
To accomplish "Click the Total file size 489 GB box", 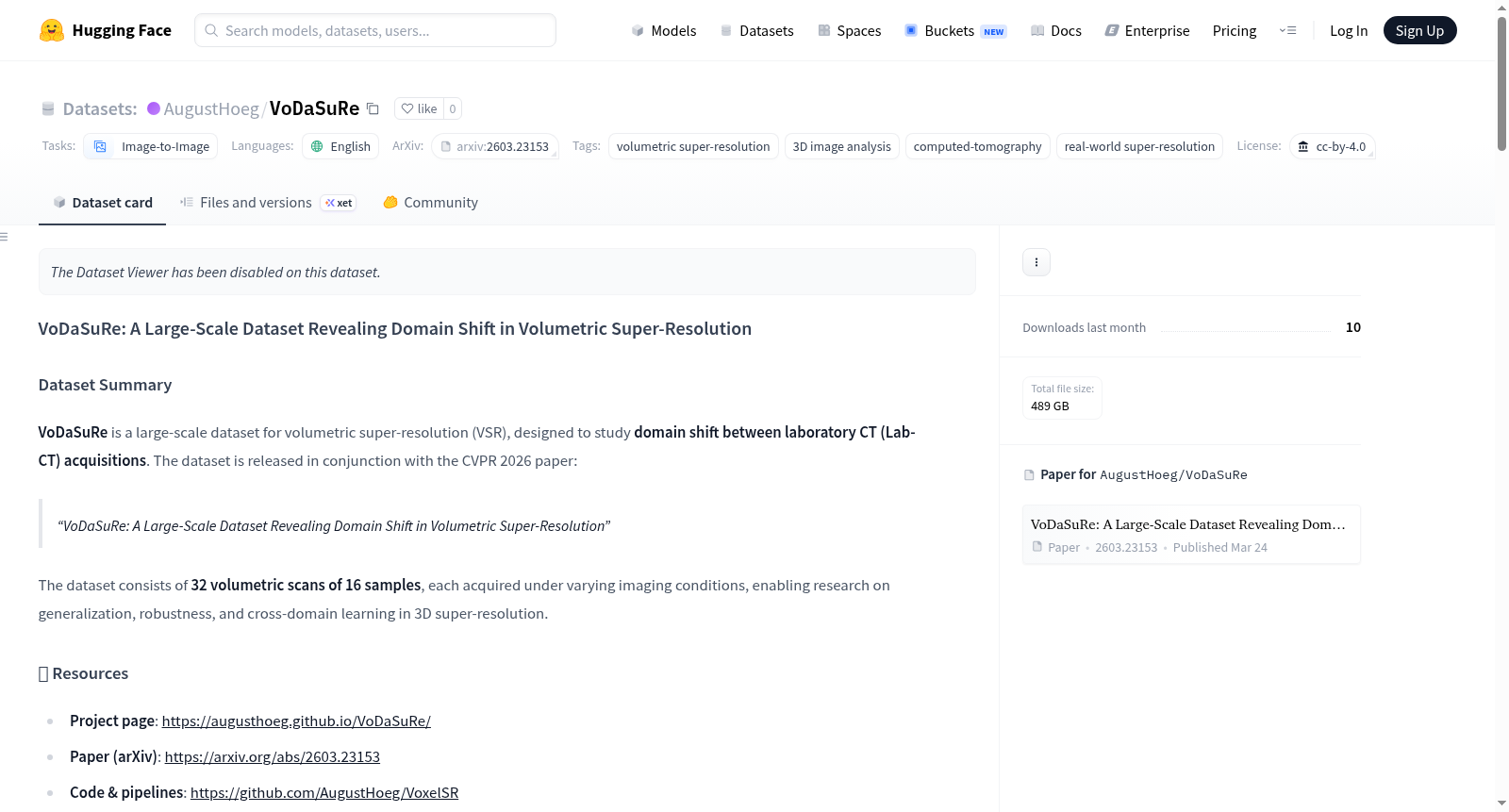I will (x=1062, y=398).
